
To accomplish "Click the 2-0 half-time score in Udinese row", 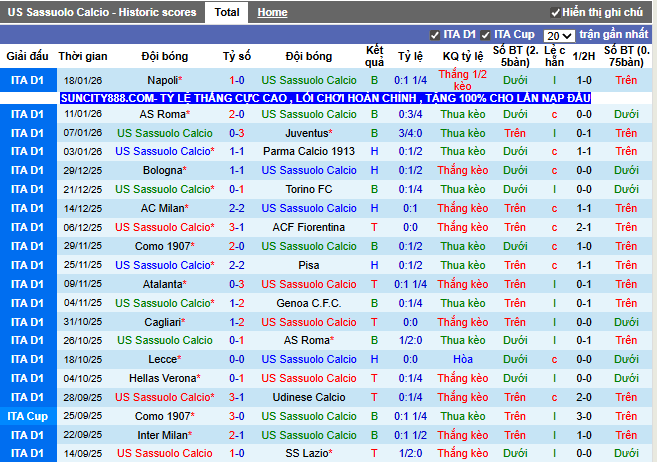I will (x=584, y=397).
